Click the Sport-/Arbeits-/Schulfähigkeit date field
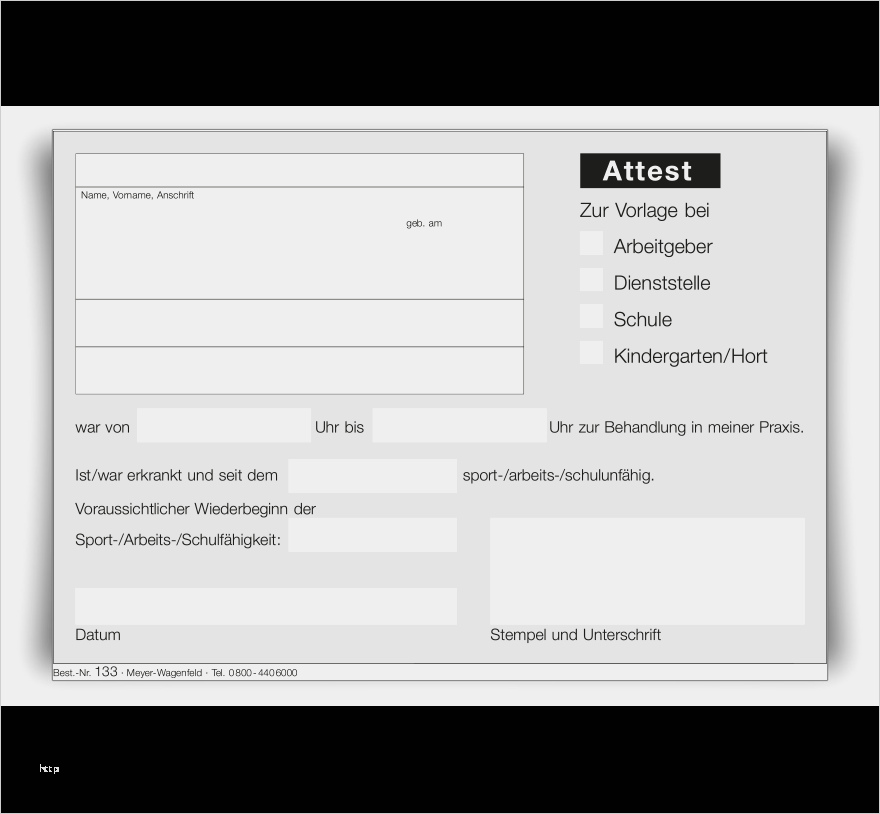Screen dimensions: 880x814 [x=373, y=535]
